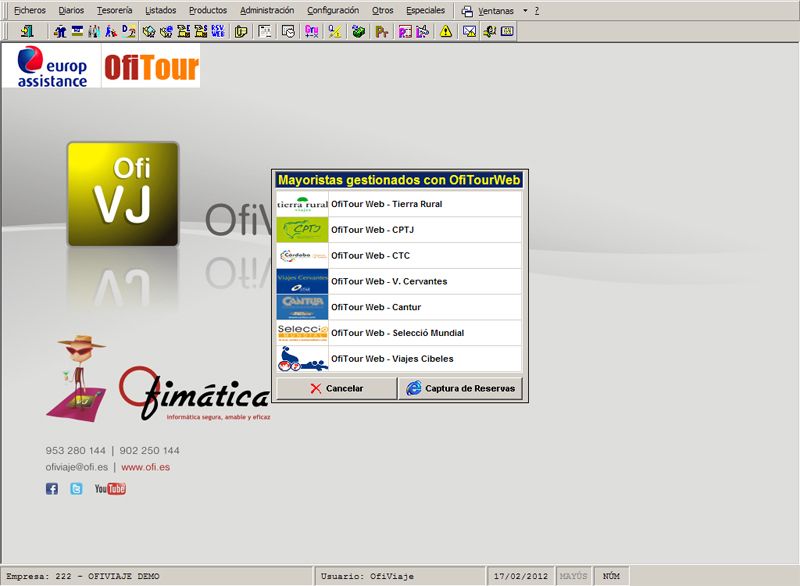Click the green money toolbar icon
Image resolution: width=800 pixels, height=586 pixels.
359,32
